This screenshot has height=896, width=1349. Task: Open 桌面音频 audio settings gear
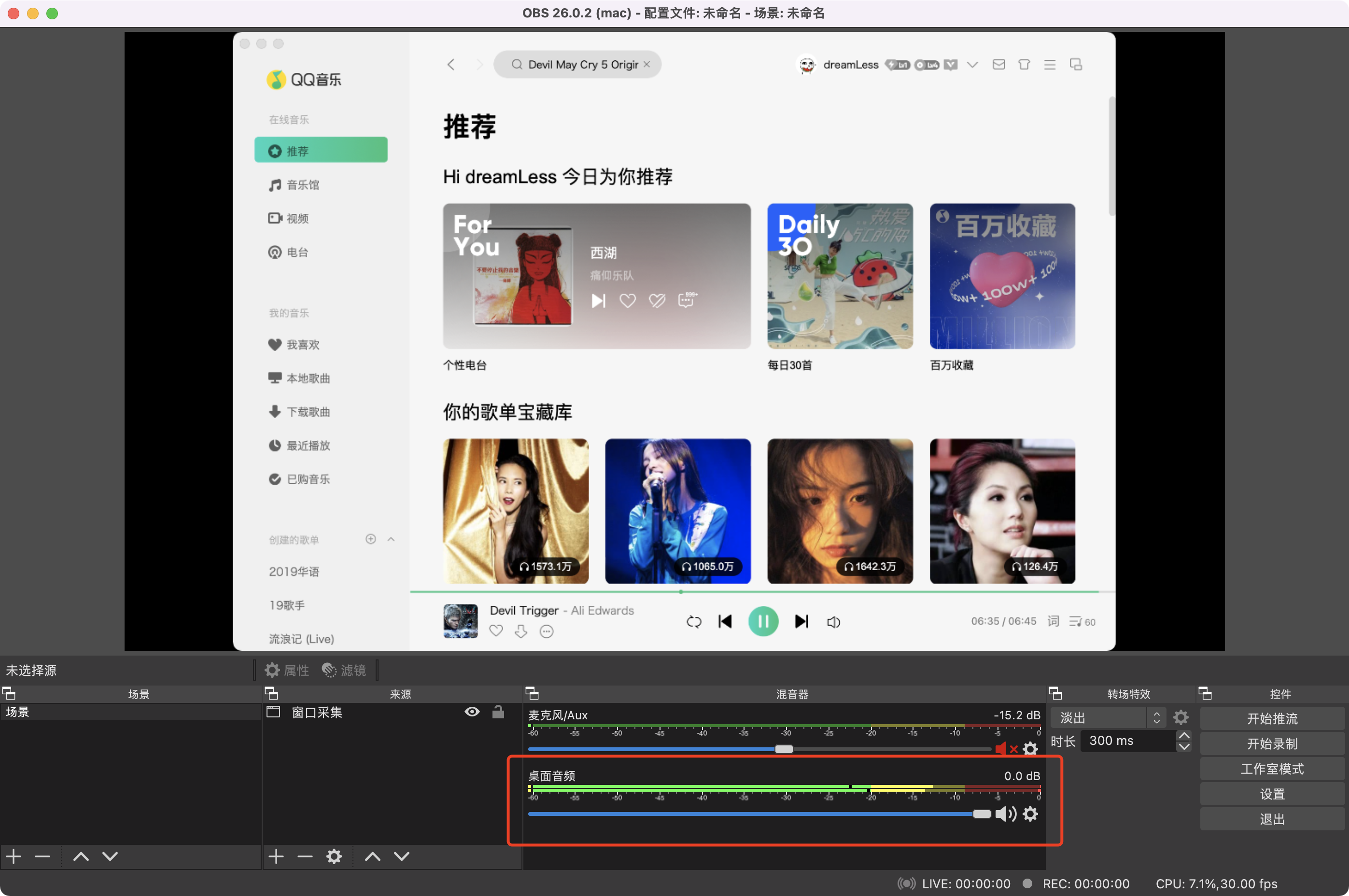pyautogui.click(x=1030, y=814)
